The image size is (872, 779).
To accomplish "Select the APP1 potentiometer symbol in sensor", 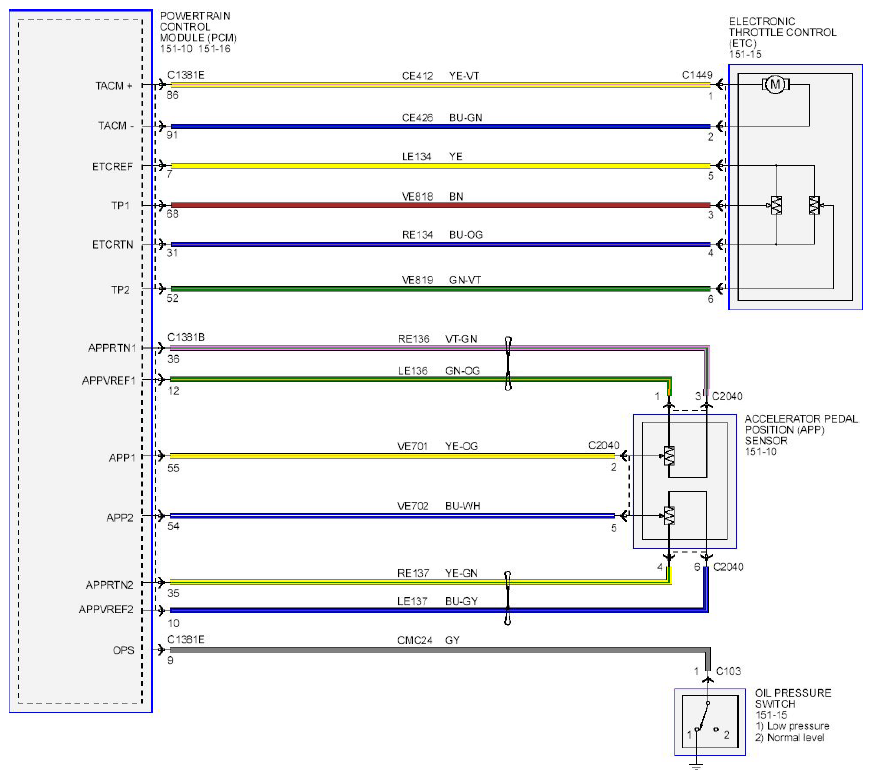I will (669, 456).
